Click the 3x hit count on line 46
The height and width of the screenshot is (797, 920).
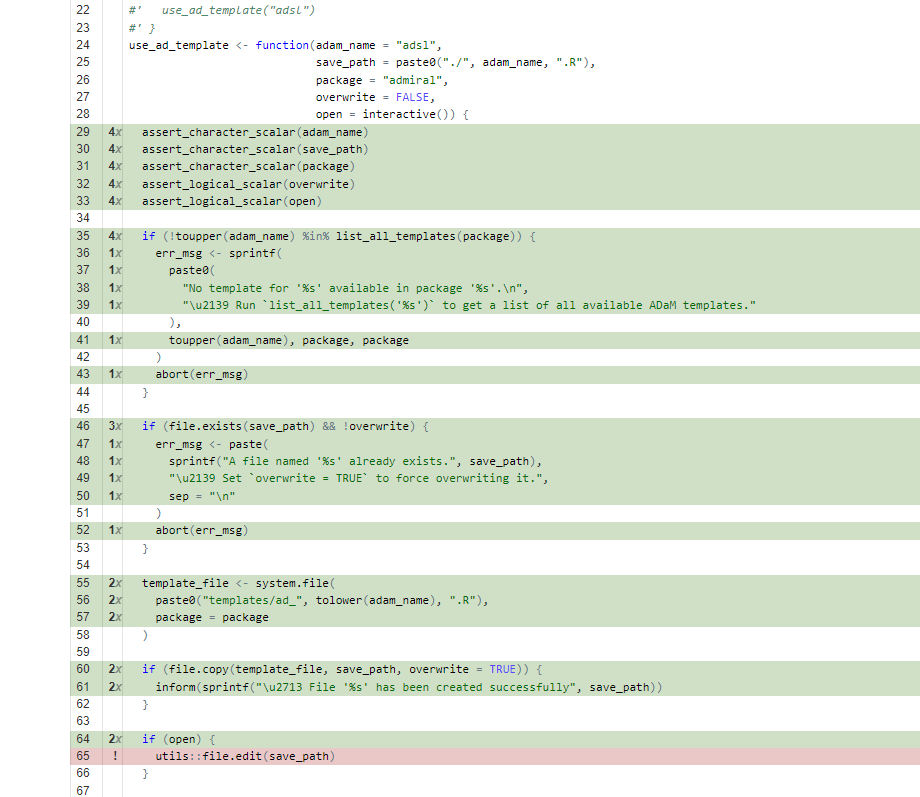[115, 426]
